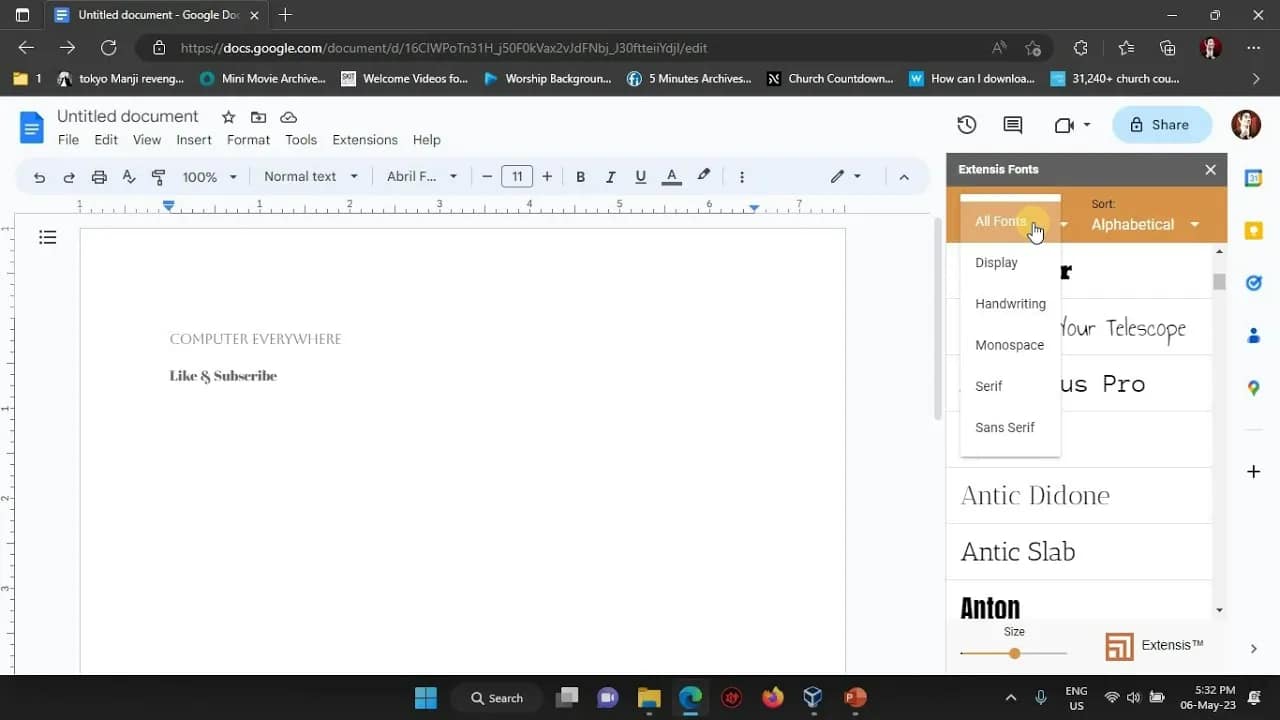This screenshot has height=720, width=1280.
Task: Apply text color from the toolbar
Action: (x=671, y=177)
